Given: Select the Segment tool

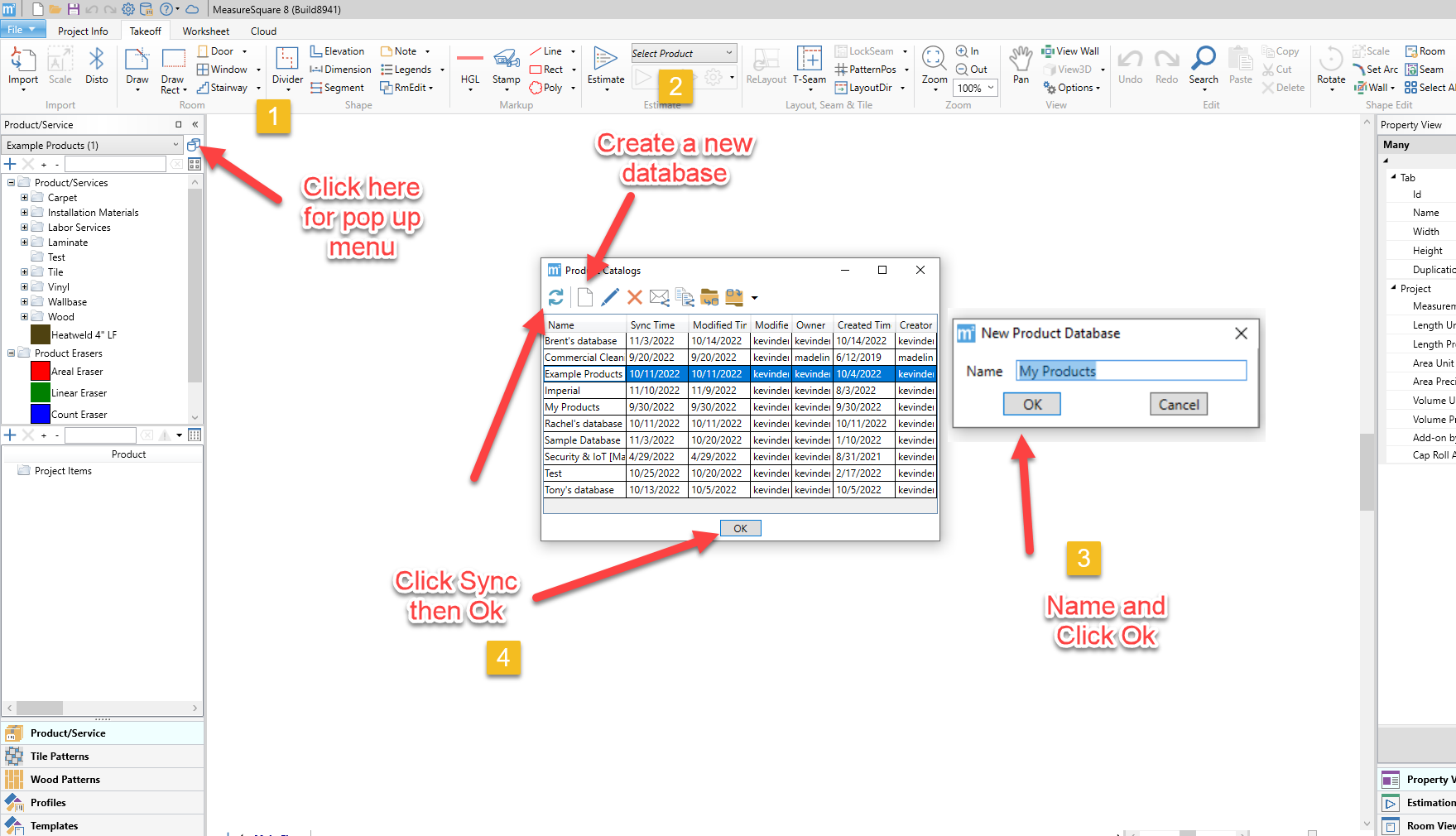Looking at the screenshot, I should click(x=337, y=88).
